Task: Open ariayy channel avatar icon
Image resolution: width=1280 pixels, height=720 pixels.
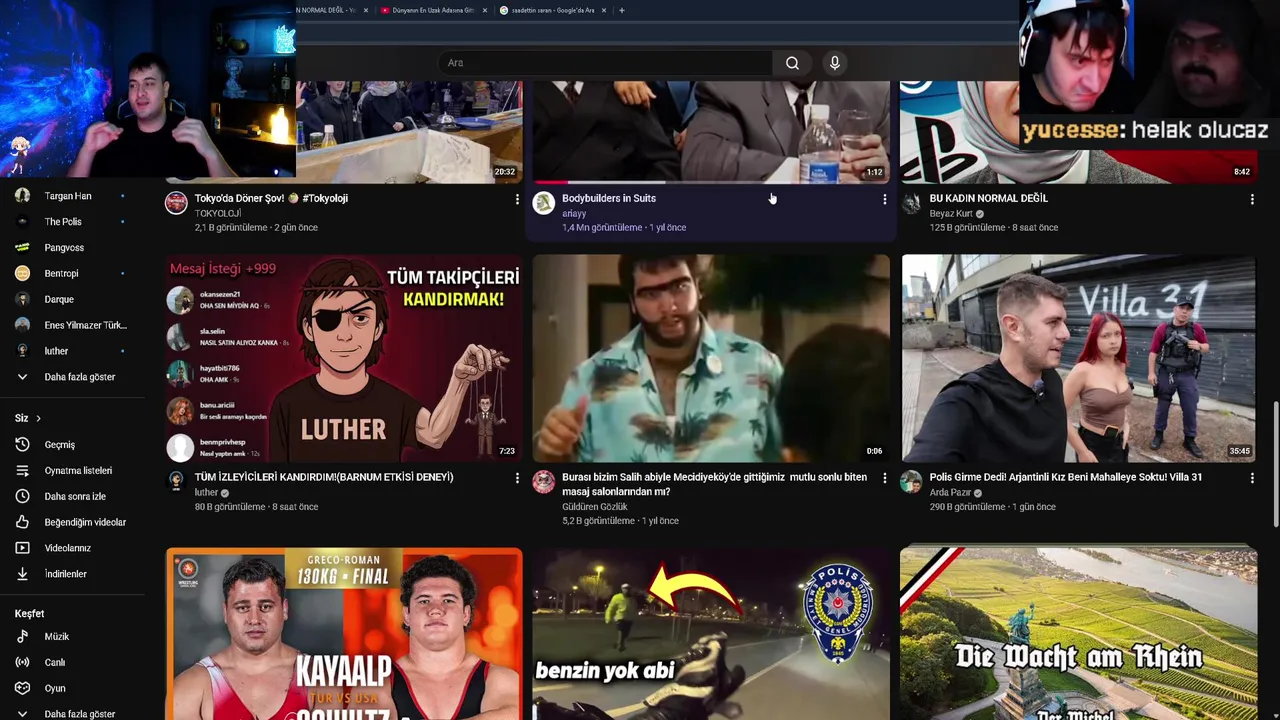Action: click(544, 204)
